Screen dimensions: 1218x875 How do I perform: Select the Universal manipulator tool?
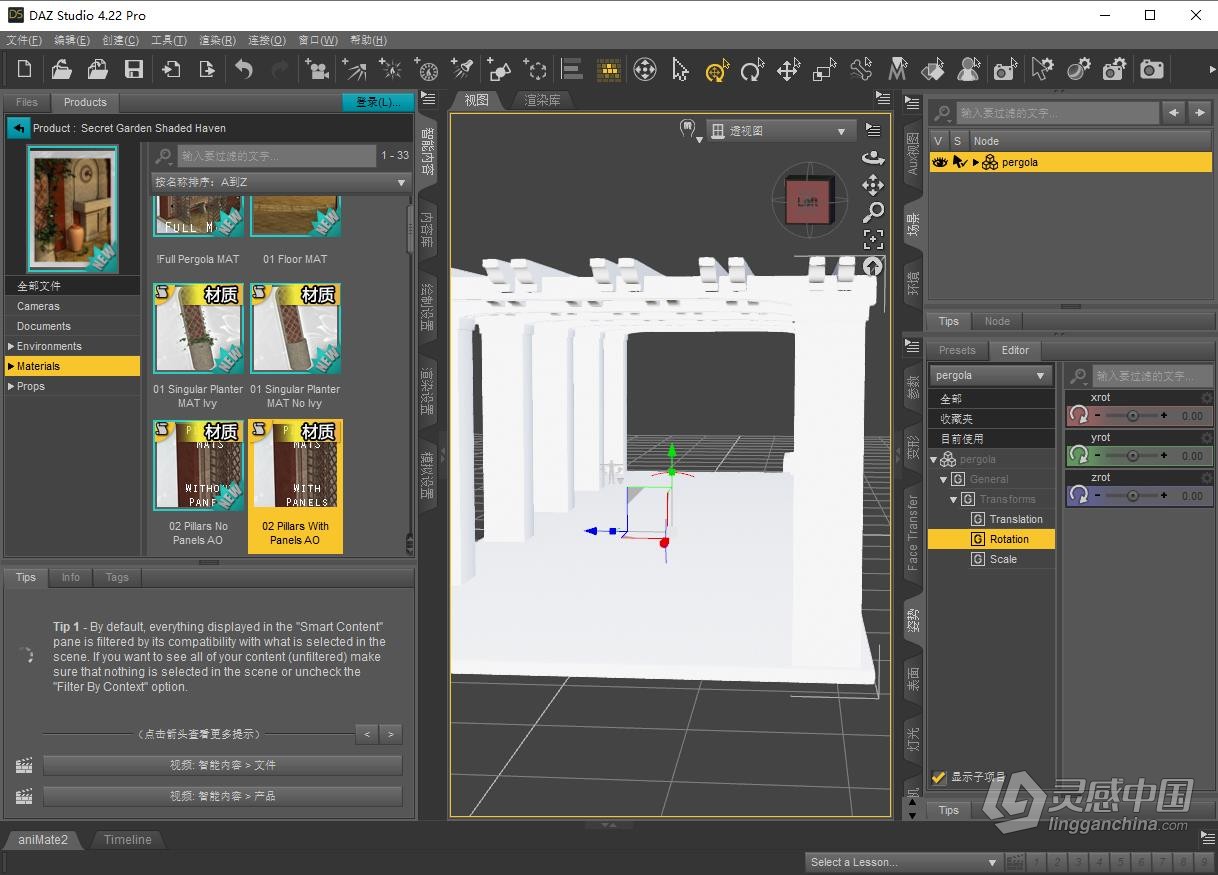717,70
